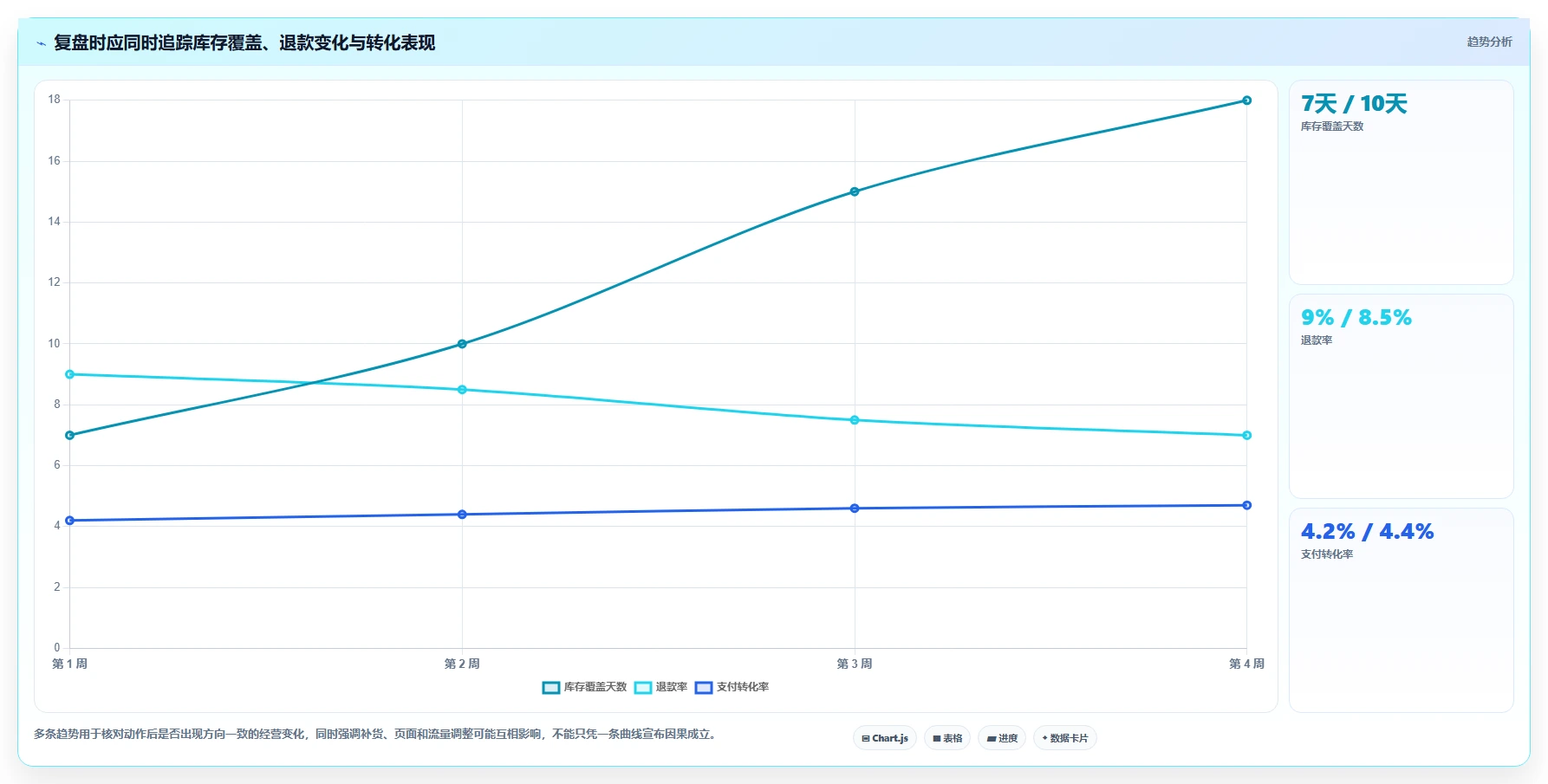This screenshot has width=1548, height=784.
Task: Click the footer note starting 多条趋势用于核对
Action: pos(376,734)
